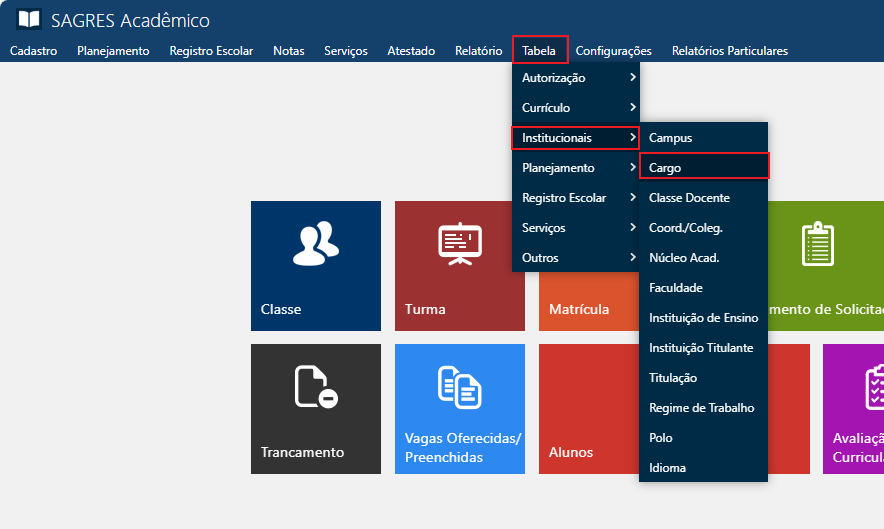Viewport: 884px width, 529px height.
Task: Click the Turma presentation board icon
Action: pos(460,244)
